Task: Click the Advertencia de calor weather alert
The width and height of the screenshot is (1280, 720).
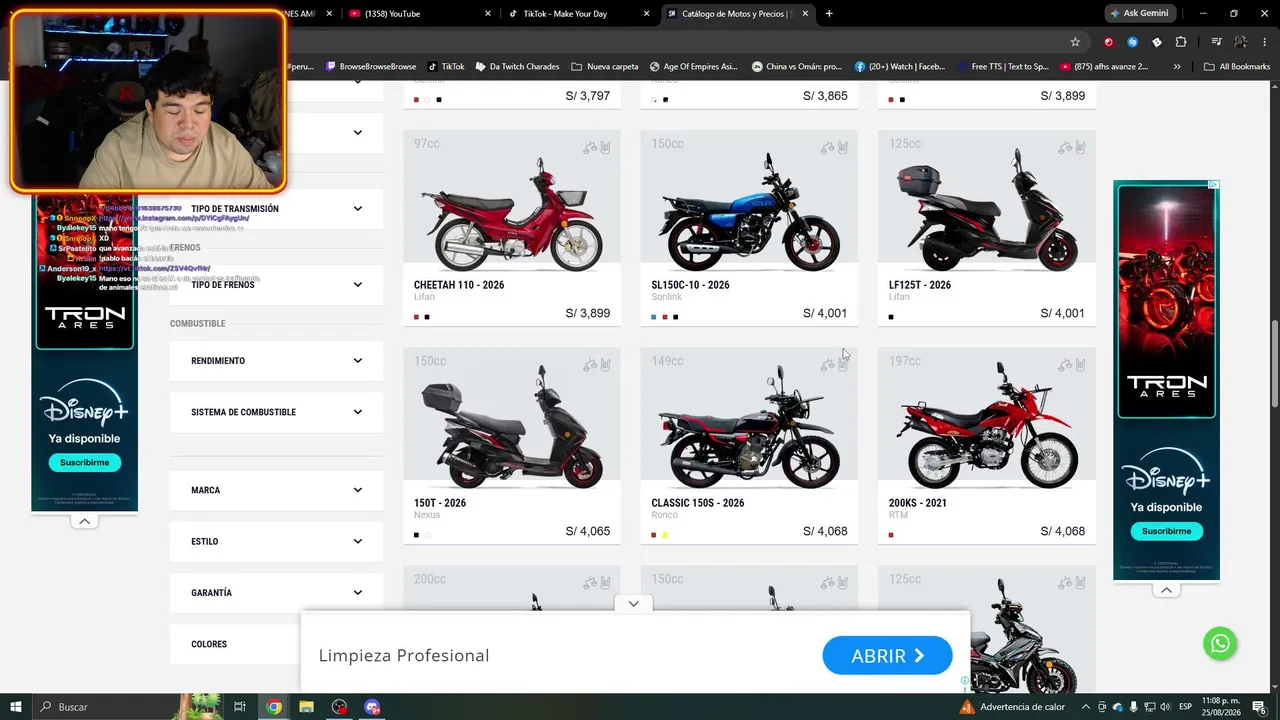Action: (x=1012, y=707)
